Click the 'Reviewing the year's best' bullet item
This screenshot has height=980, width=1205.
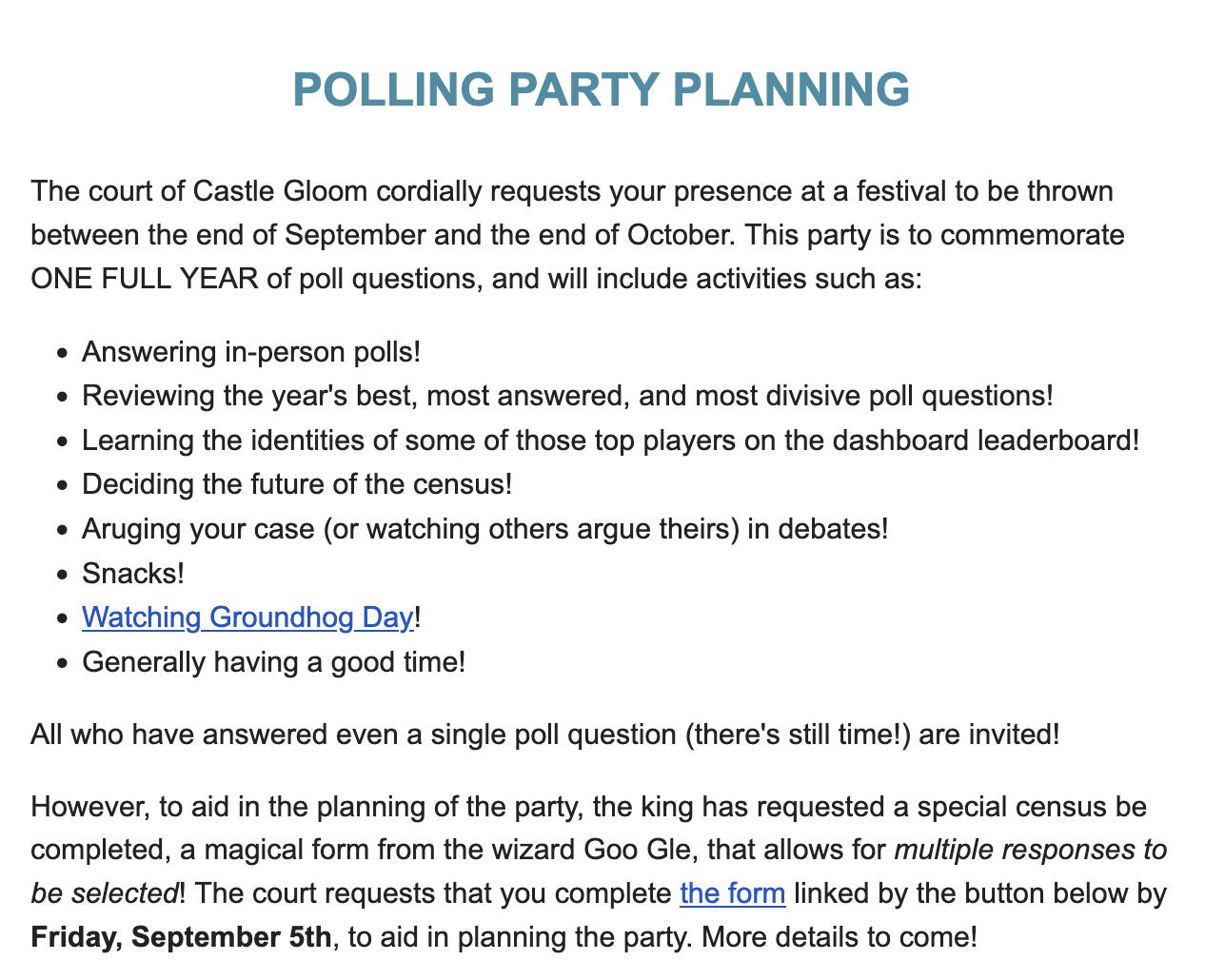click(x=567, y=396)
